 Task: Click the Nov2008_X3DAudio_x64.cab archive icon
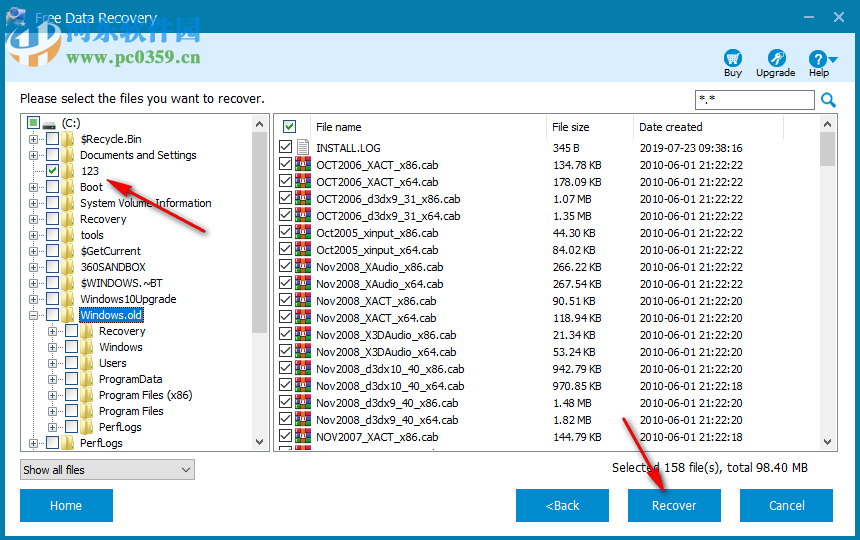(x=303, y=351)
